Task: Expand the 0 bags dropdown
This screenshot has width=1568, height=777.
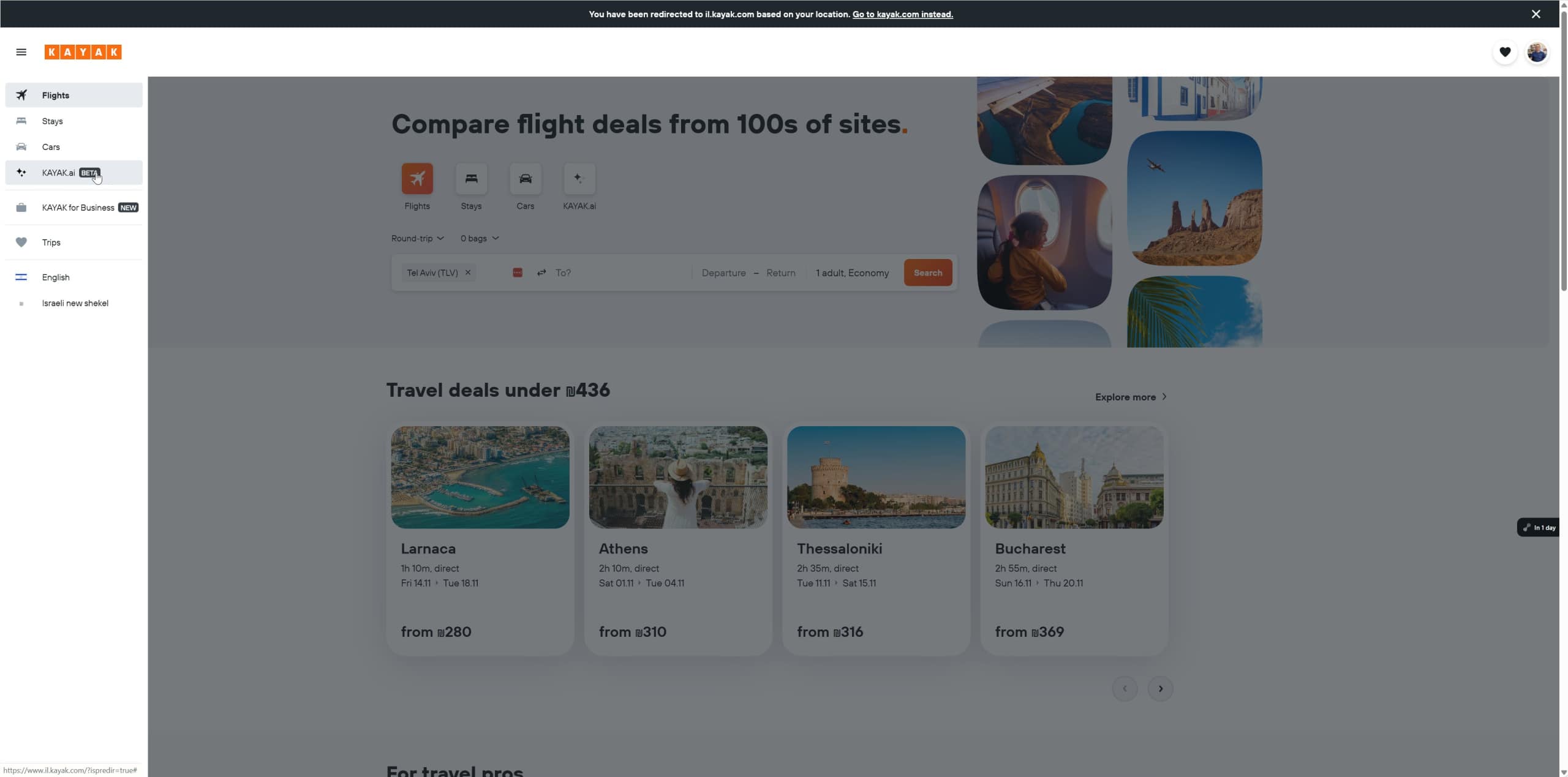Action: [479, 238]
